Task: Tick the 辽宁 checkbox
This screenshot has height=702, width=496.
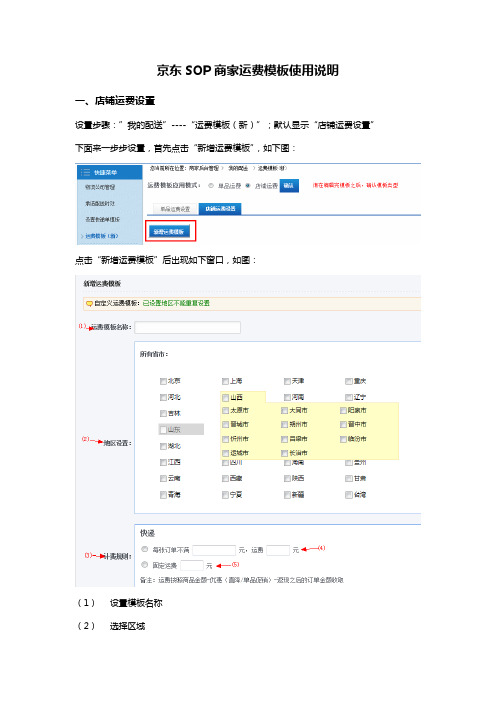Action: (349, 398)
